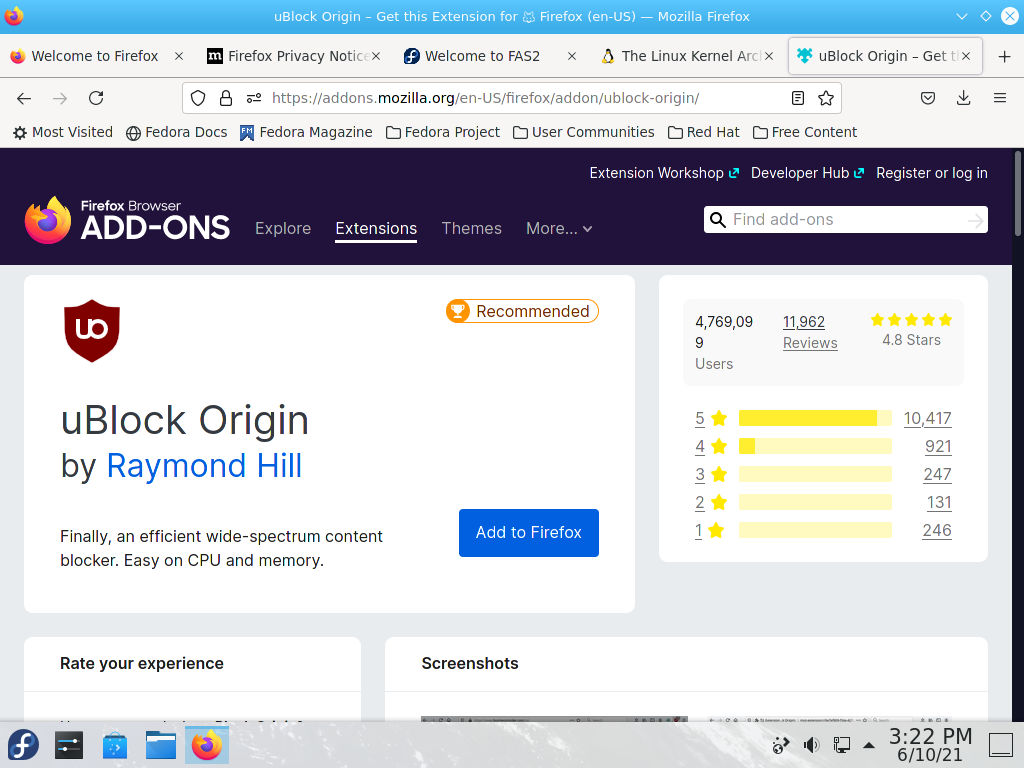
Task: Click the Find add-ons search field
Action: 846,220
